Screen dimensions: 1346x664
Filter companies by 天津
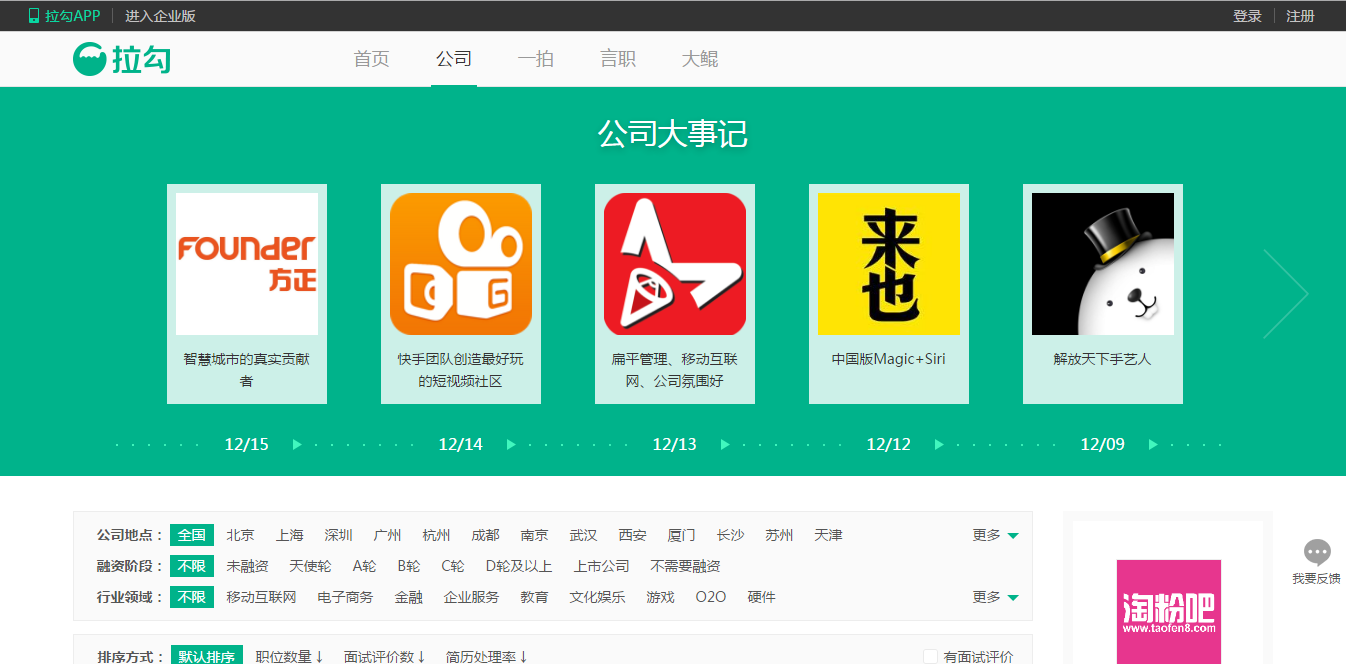pyautogui.click(x=829, y=535)
